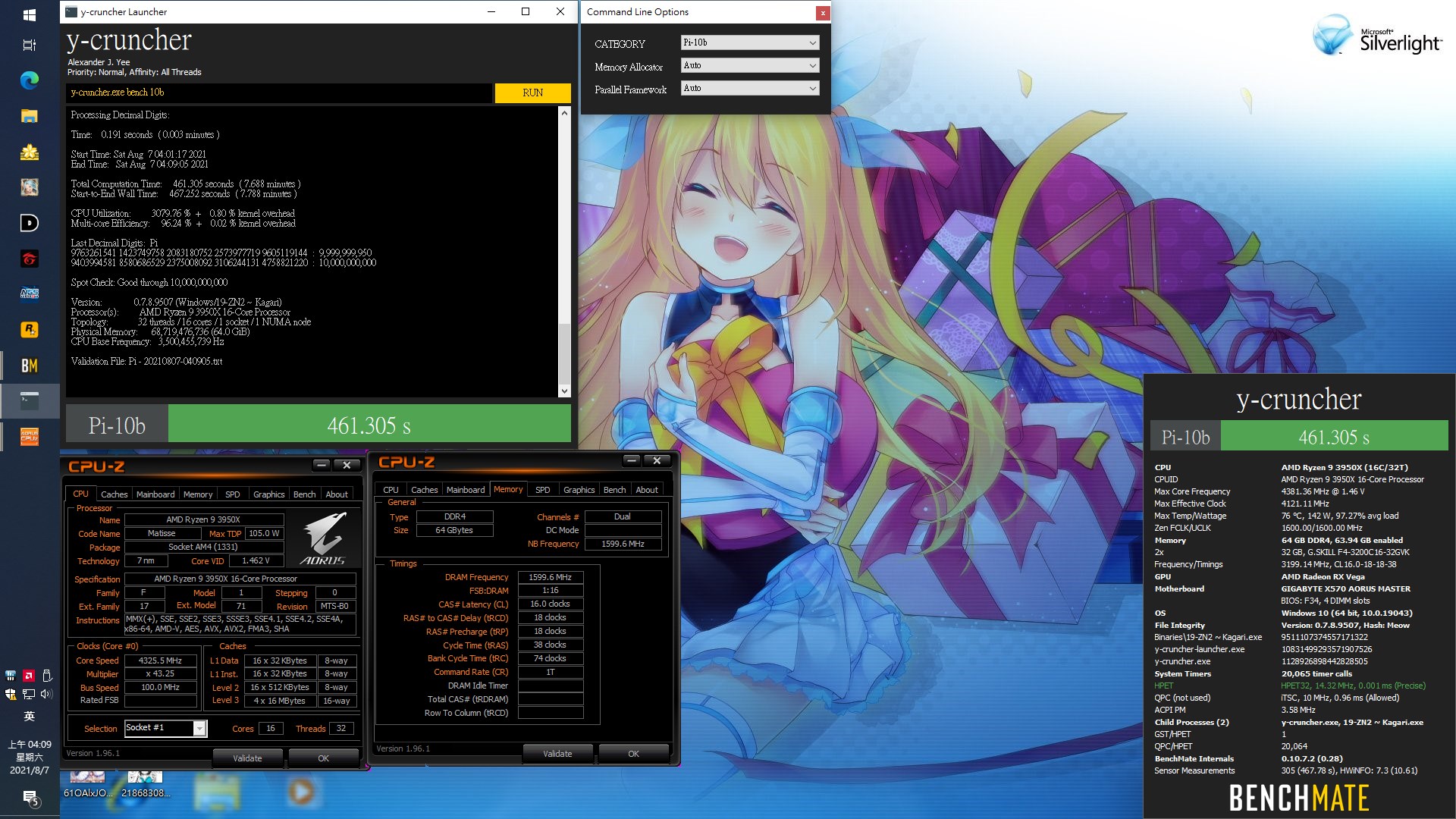The image size is (1456, 819).
Task: Close the Command Line Options panel
Action: 822,13
